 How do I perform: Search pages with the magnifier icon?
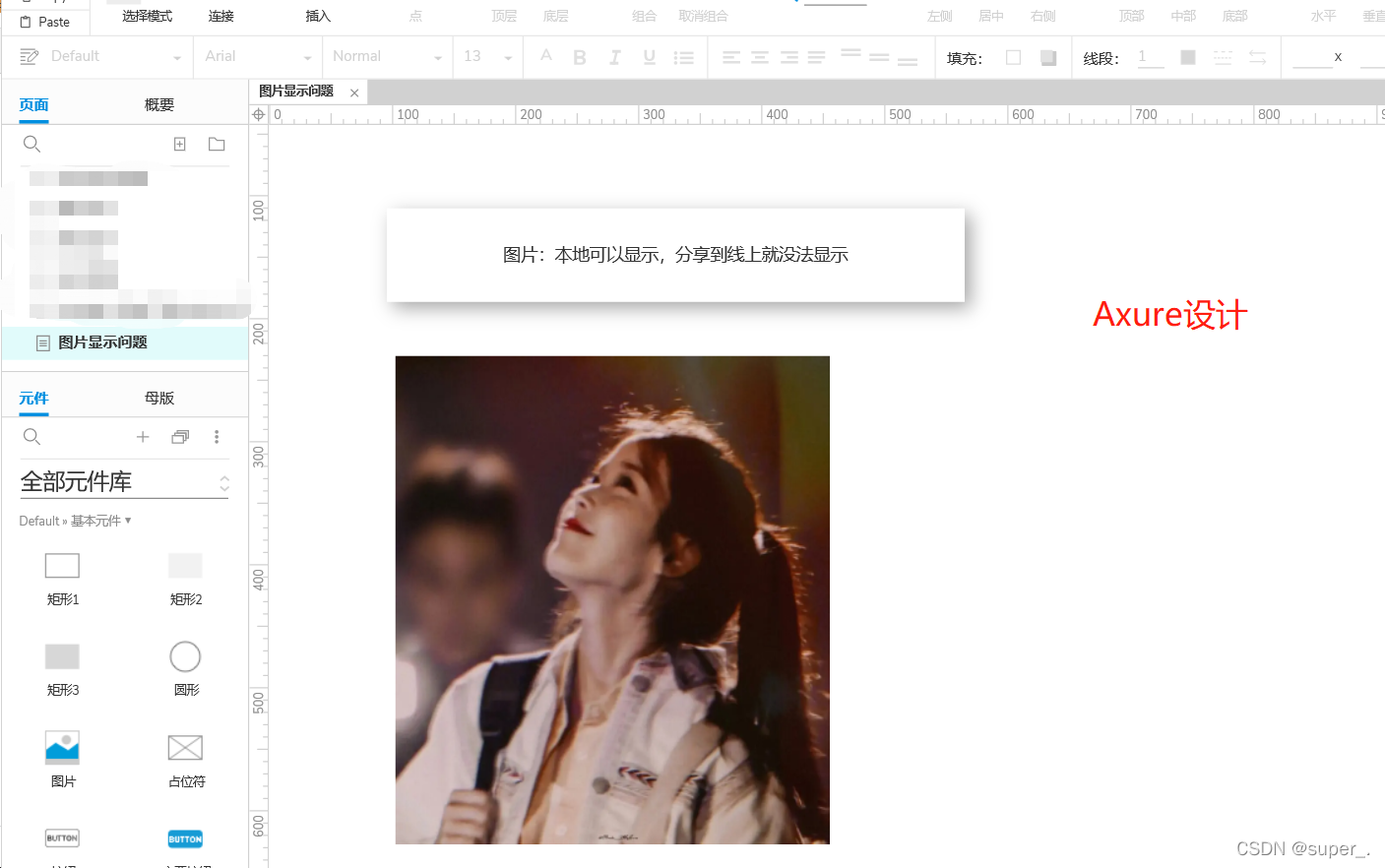click(x=31, y=144)
